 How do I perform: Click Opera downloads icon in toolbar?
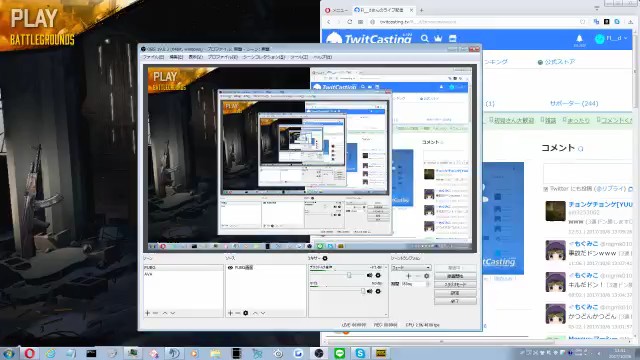point(630,22)
